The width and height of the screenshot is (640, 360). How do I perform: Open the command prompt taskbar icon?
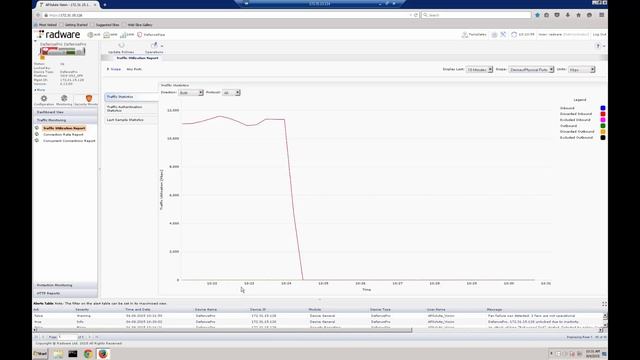(x=73, y=354)
